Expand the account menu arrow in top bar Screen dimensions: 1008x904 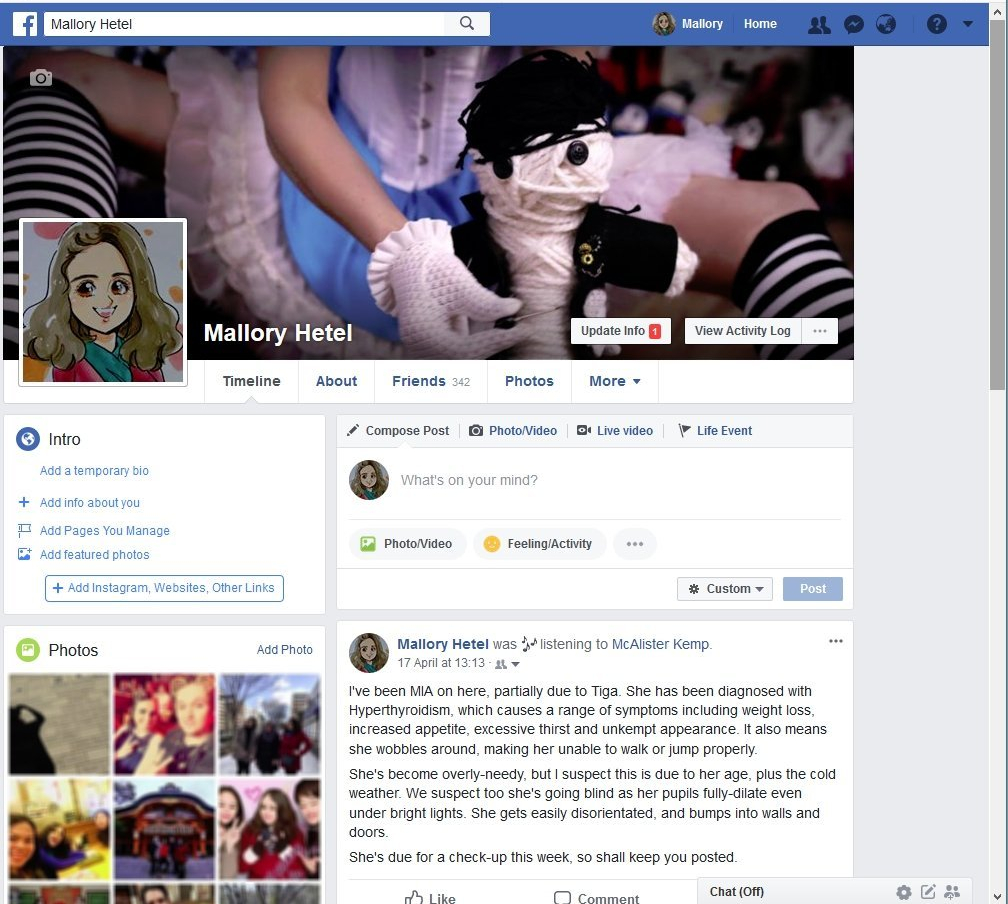968,25
